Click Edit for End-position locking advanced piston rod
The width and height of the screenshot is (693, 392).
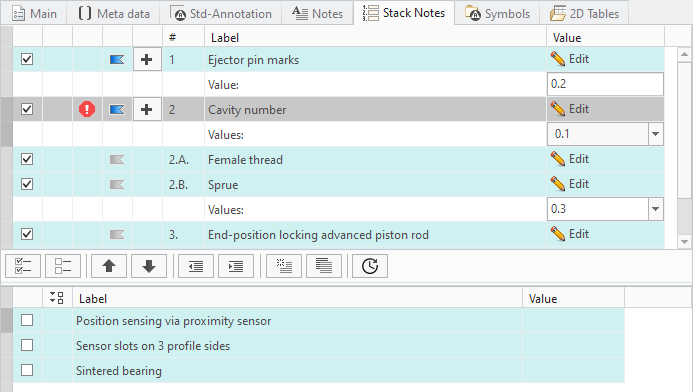point(570,234)
